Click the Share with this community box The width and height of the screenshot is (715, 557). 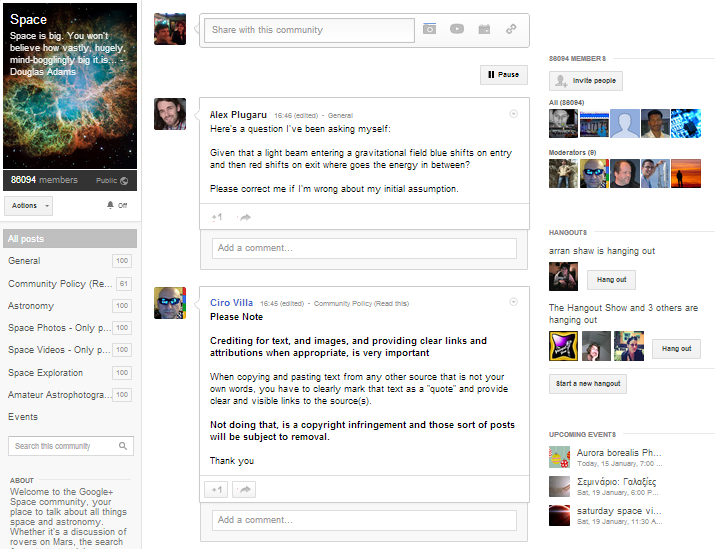click(x=309, y=30)
